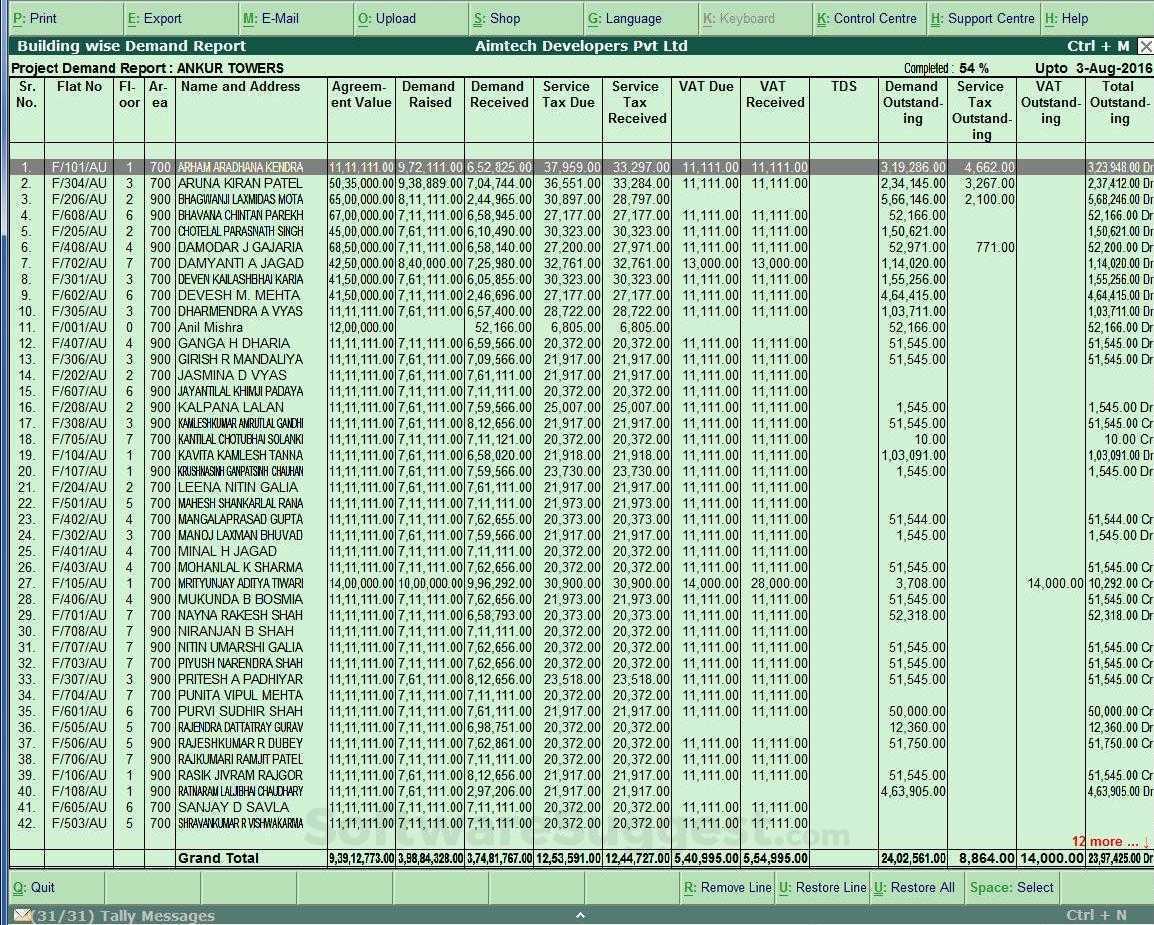Select the Anil Mishra row
The height and width of the screenshot is (925, 1154).
click(581, 327)
